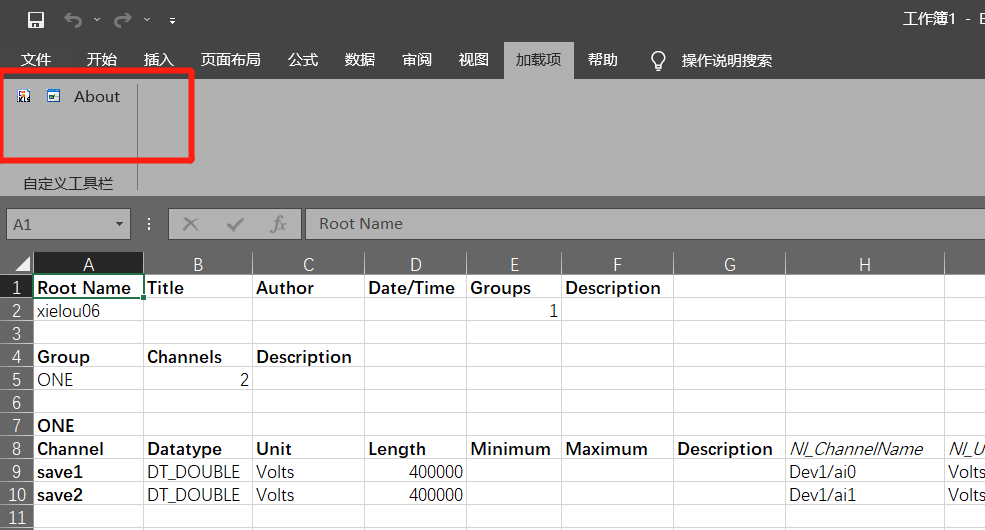Select column A header

(89, 264)
